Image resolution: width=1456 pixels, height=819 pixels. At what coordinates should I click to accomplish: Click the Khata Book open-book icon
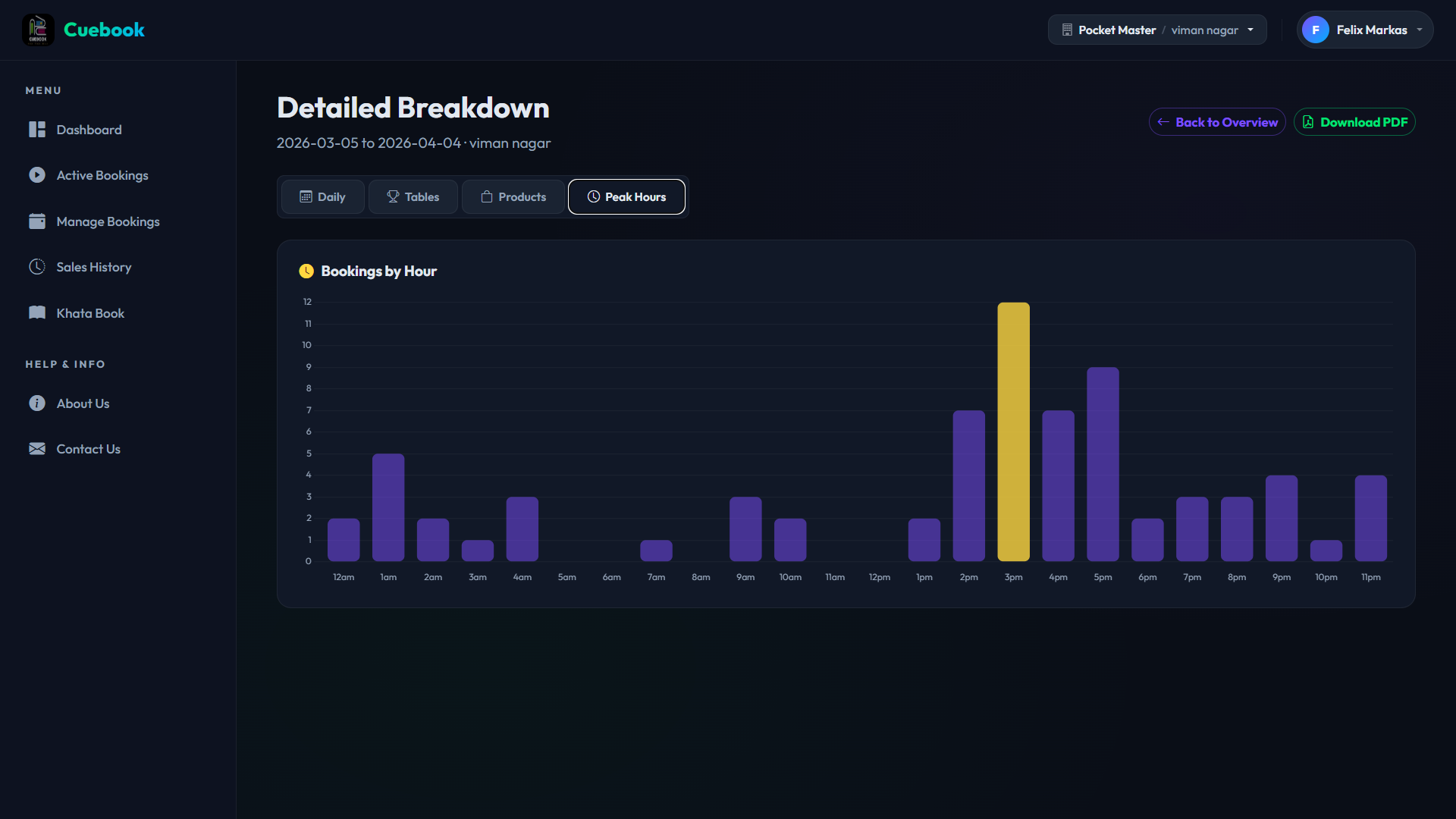tap(37, 313)
